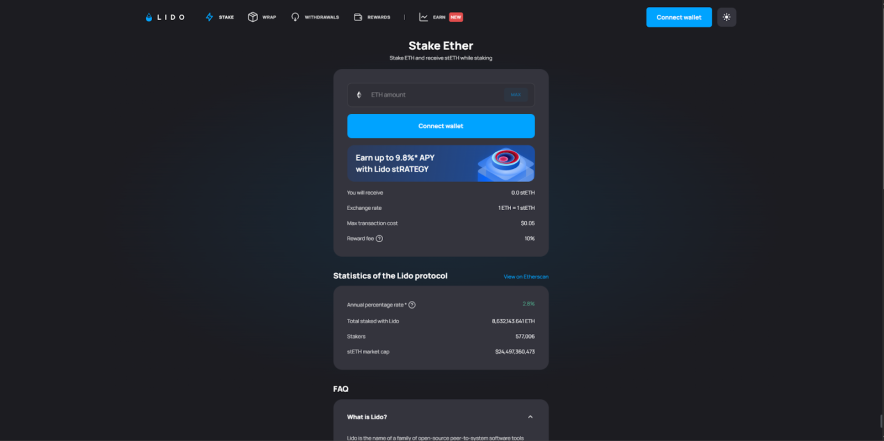
Task: Click Connect wallet in the top header
Action: [678, 17]
